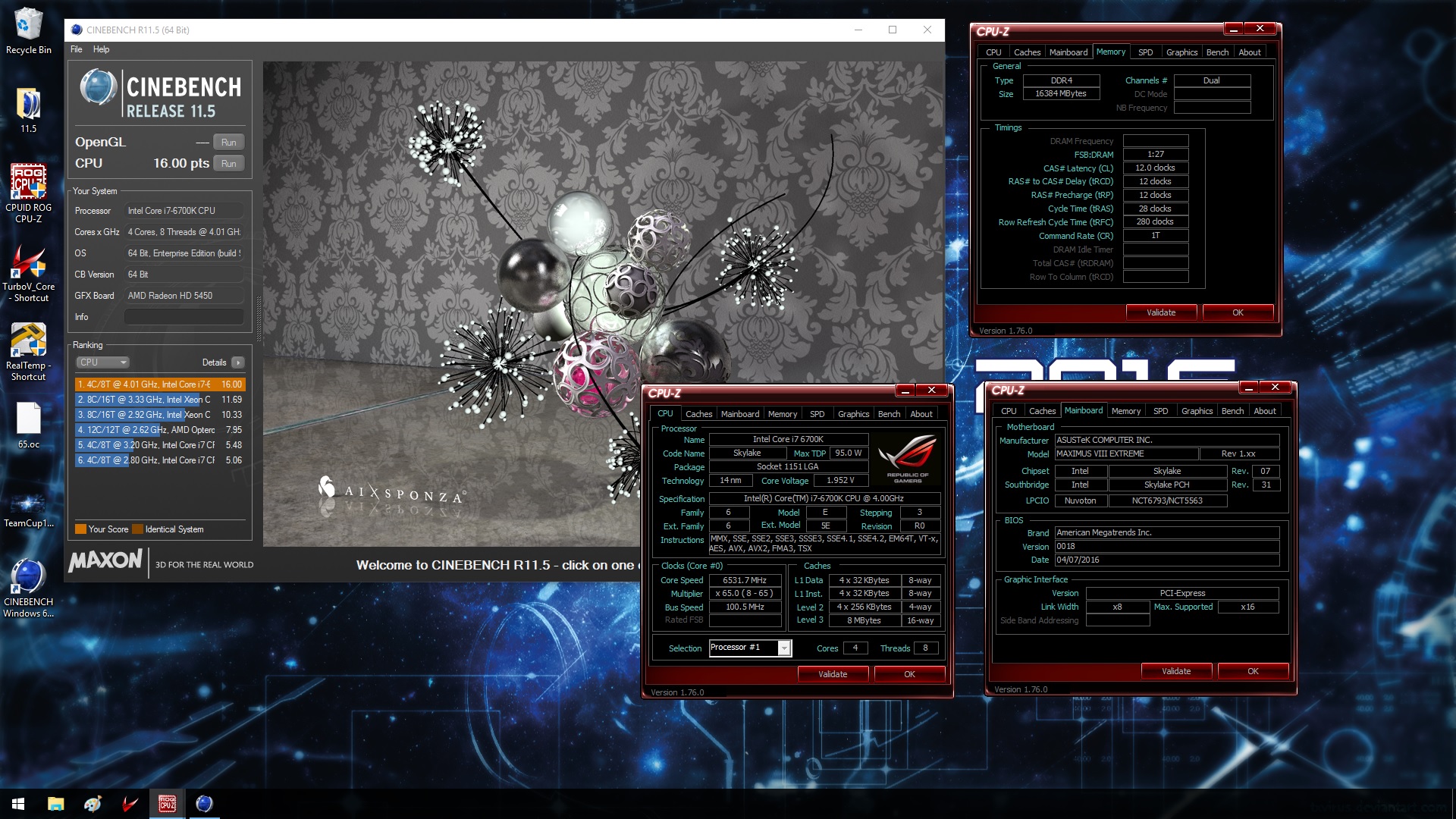The image size is (1456, 819).
Task: Select ranking entry 1 with score 16.00
Action: point(160,384)
